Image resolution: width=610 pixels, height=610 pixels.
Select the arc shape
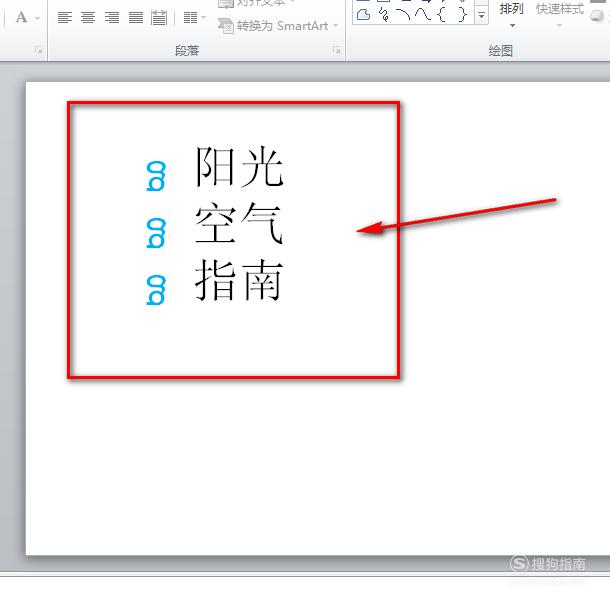403,15
